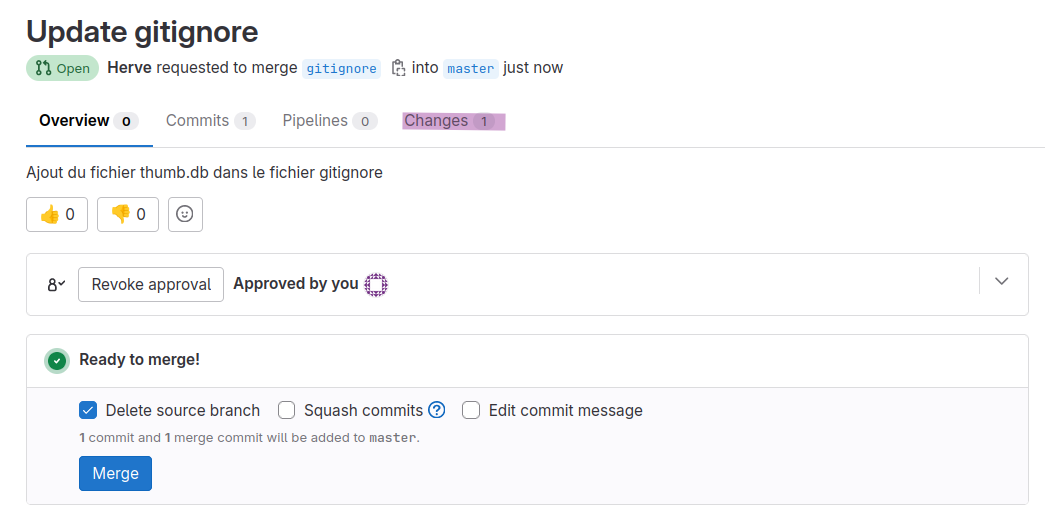Expand the approval details chevron

pos(1002,281)
